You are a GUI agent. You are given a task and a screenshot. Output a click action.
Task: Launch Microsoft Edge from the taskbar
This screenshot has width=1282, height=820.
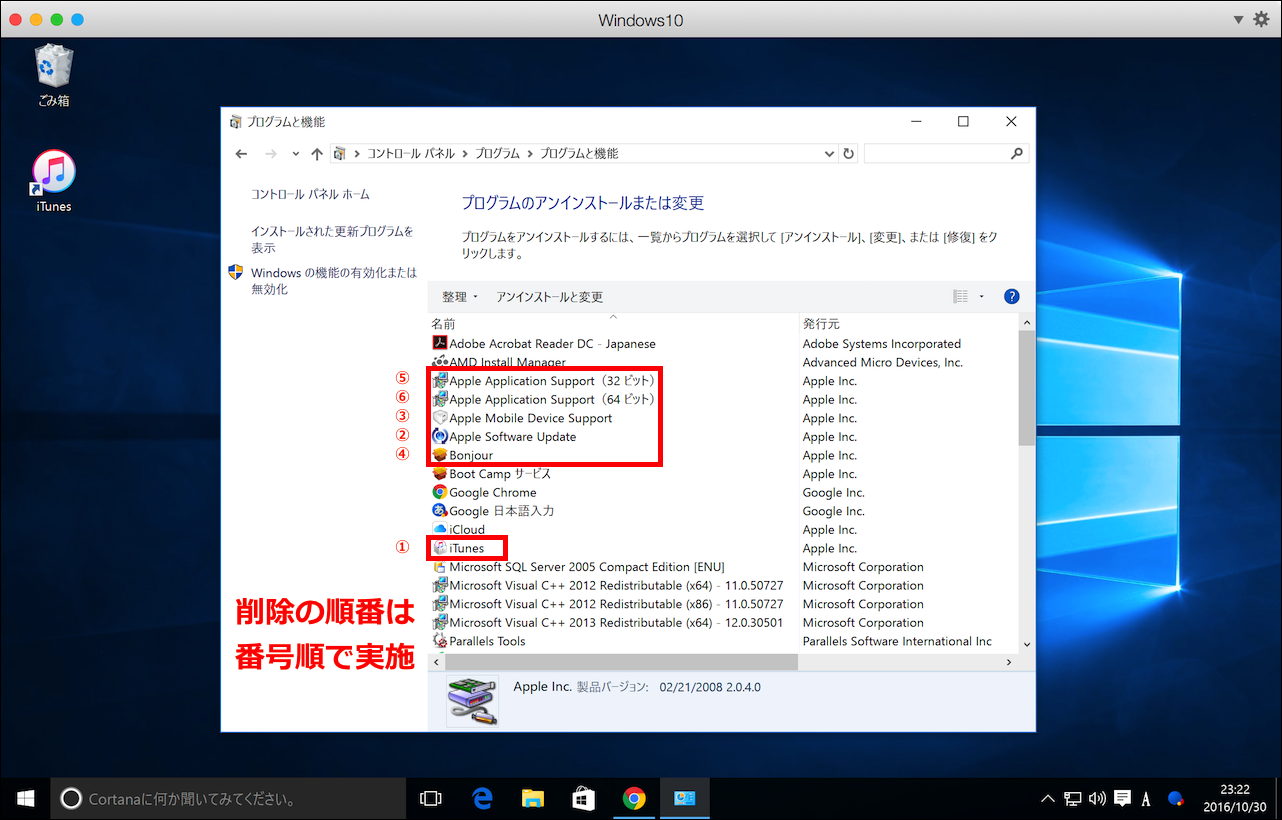pos(483,798)
